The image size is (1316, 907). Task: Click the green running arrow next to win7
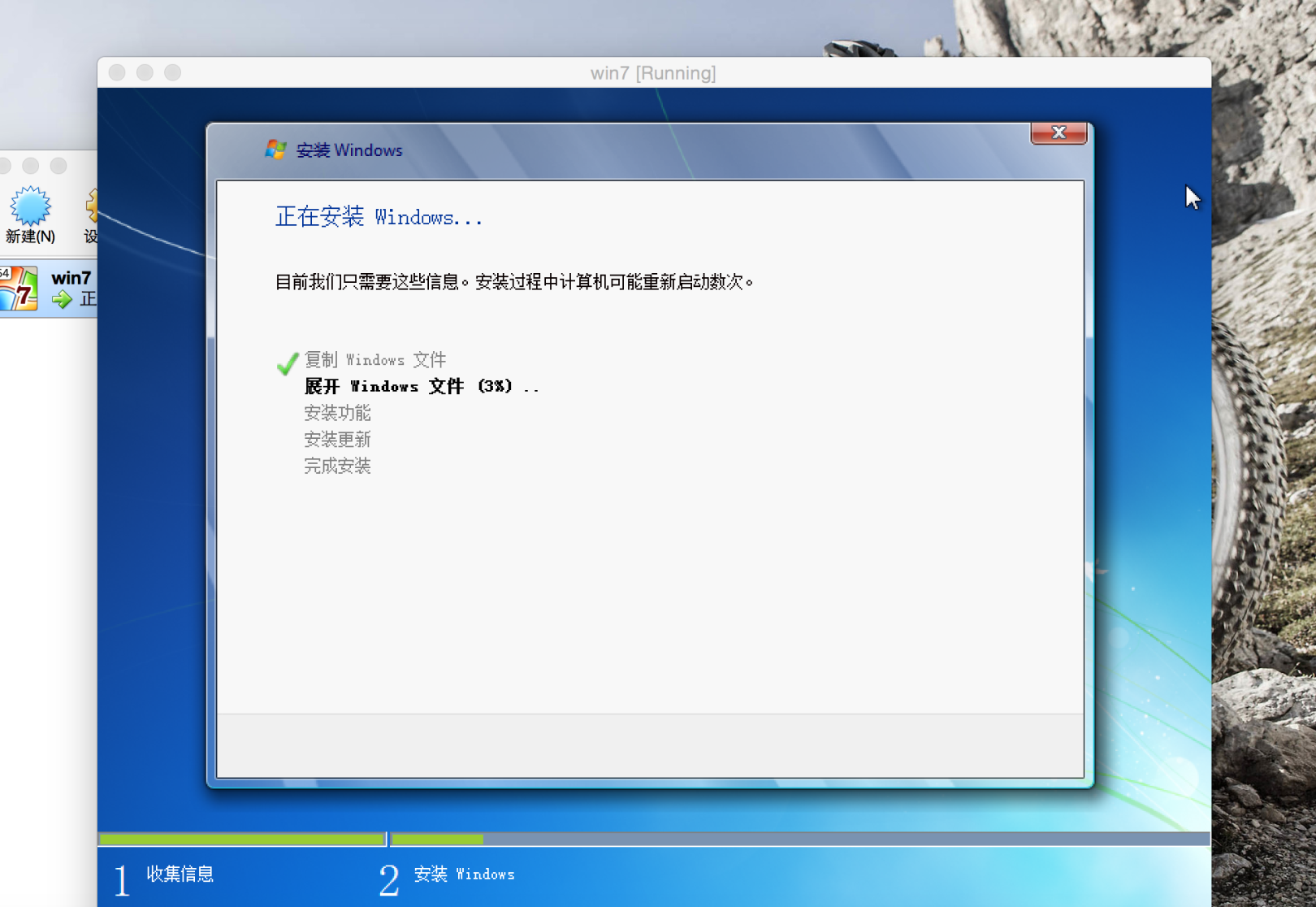(x=62, y=300)
